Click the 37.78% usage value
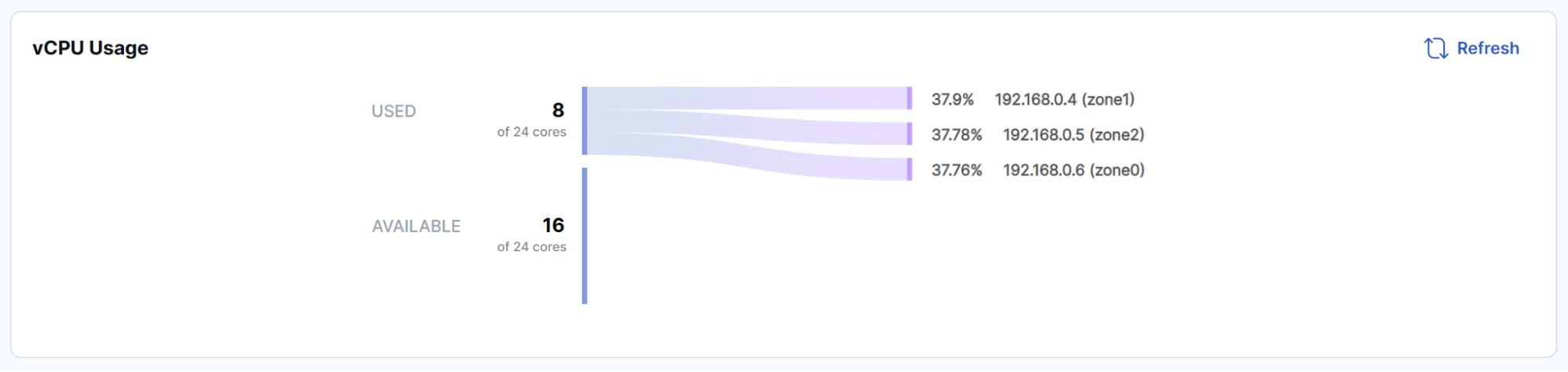The image size is (1568, 372). click(x=956, y=135)
